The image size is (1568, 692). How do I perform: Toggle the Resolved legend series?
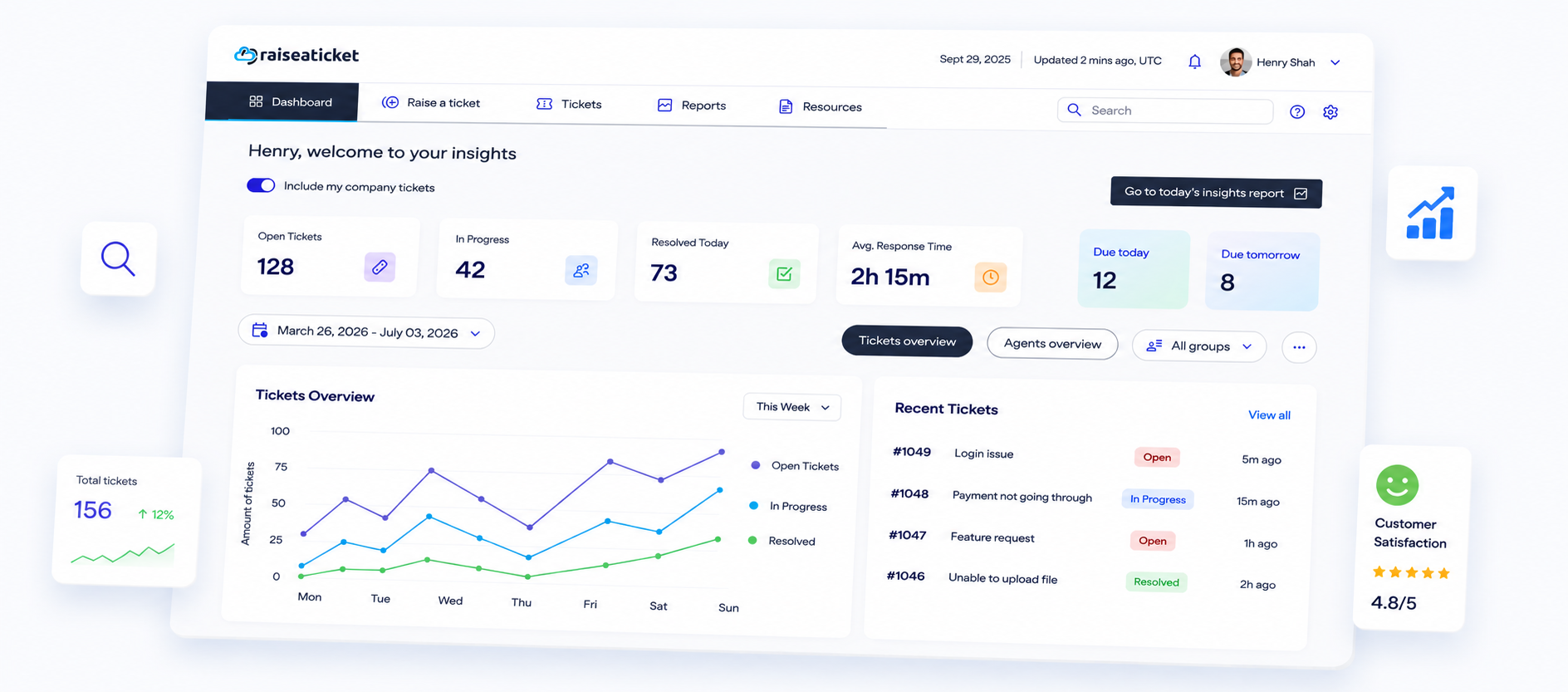pyautogui.click(x=782, y=541)
